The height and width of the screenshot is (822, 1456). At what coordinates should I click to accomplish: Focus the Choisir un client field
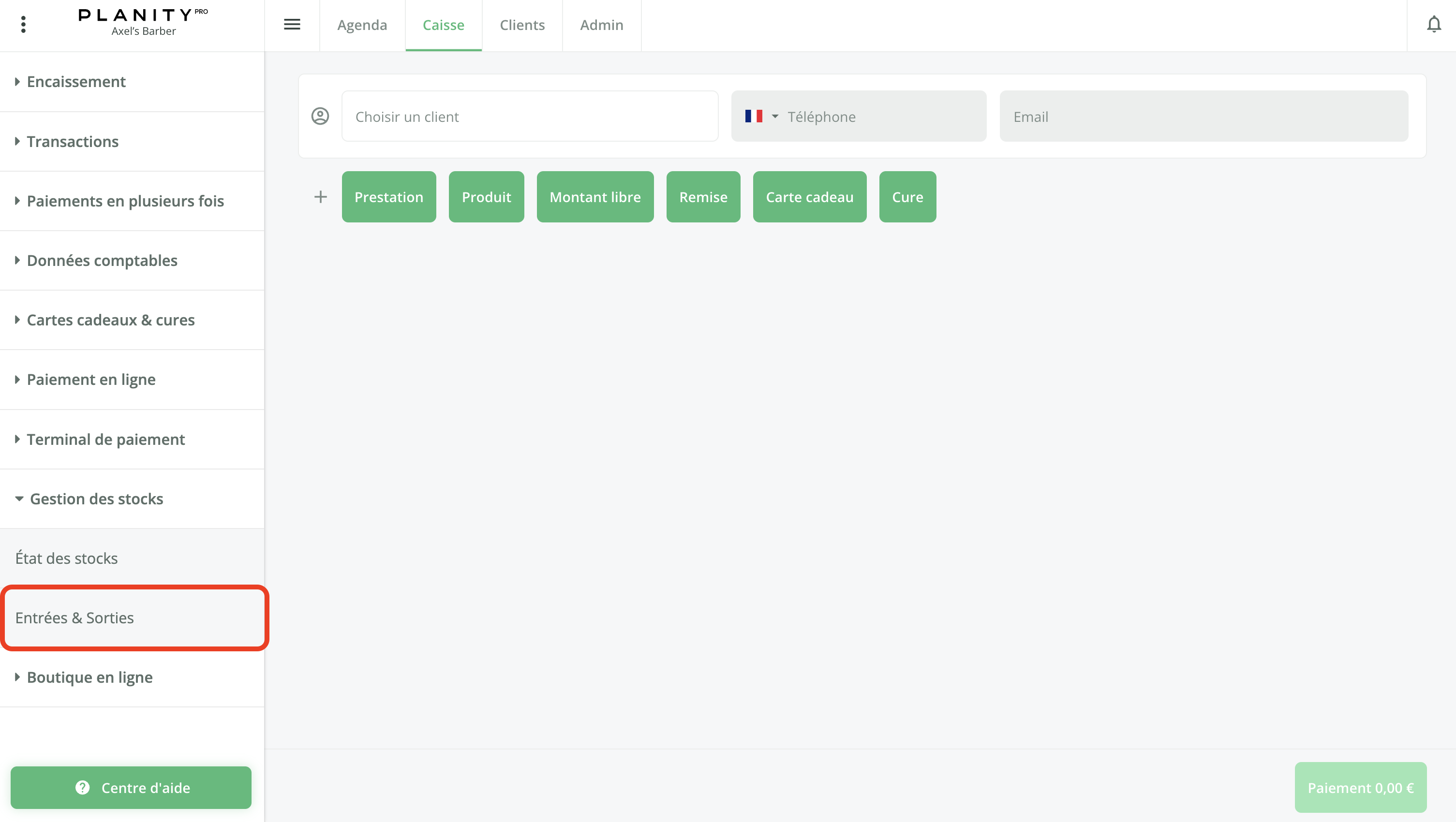pos(530,117)
